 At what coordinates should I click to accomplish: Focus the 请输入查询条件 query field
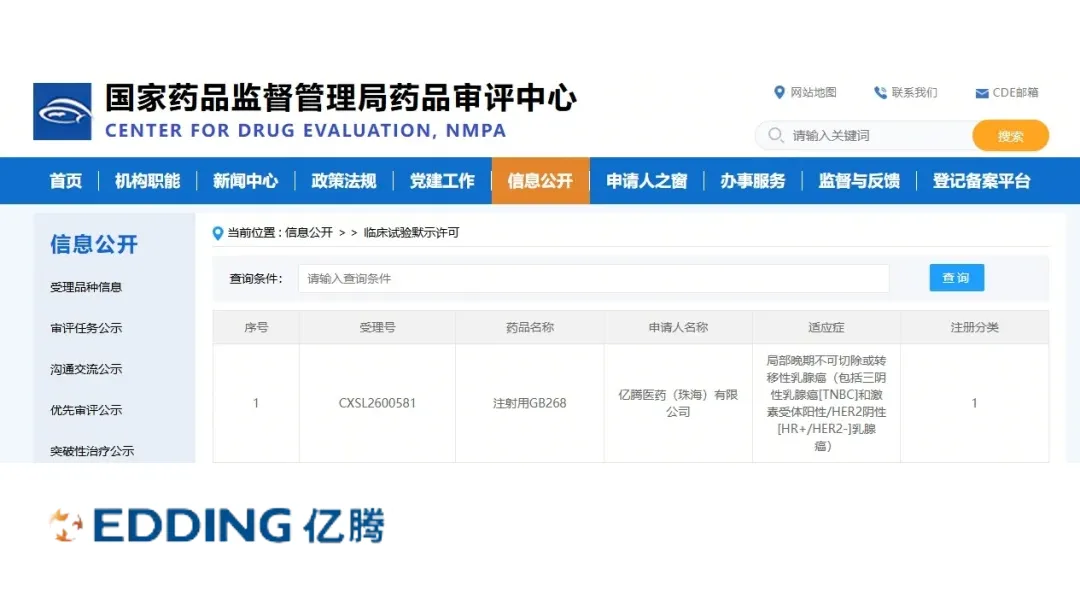[x=594, y=278]
